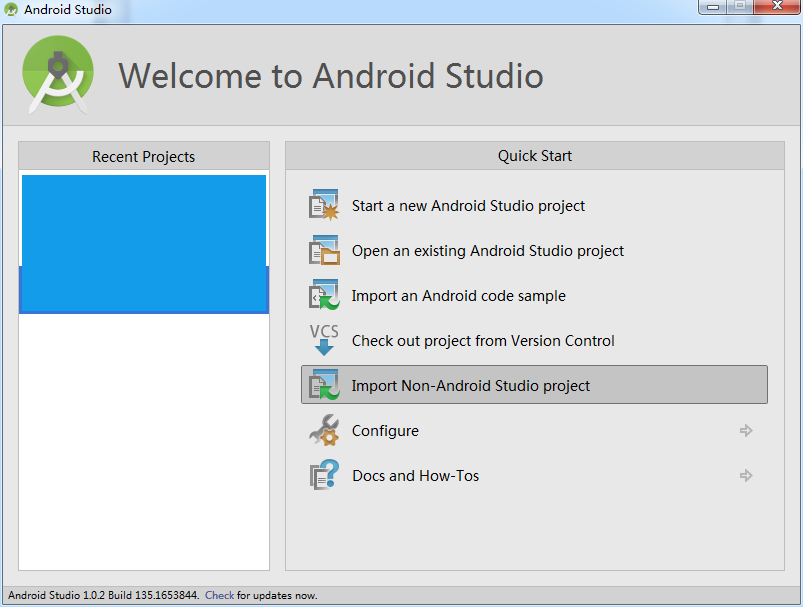
Task: Start a new Android Studio project
Action: tap(468, 205)
